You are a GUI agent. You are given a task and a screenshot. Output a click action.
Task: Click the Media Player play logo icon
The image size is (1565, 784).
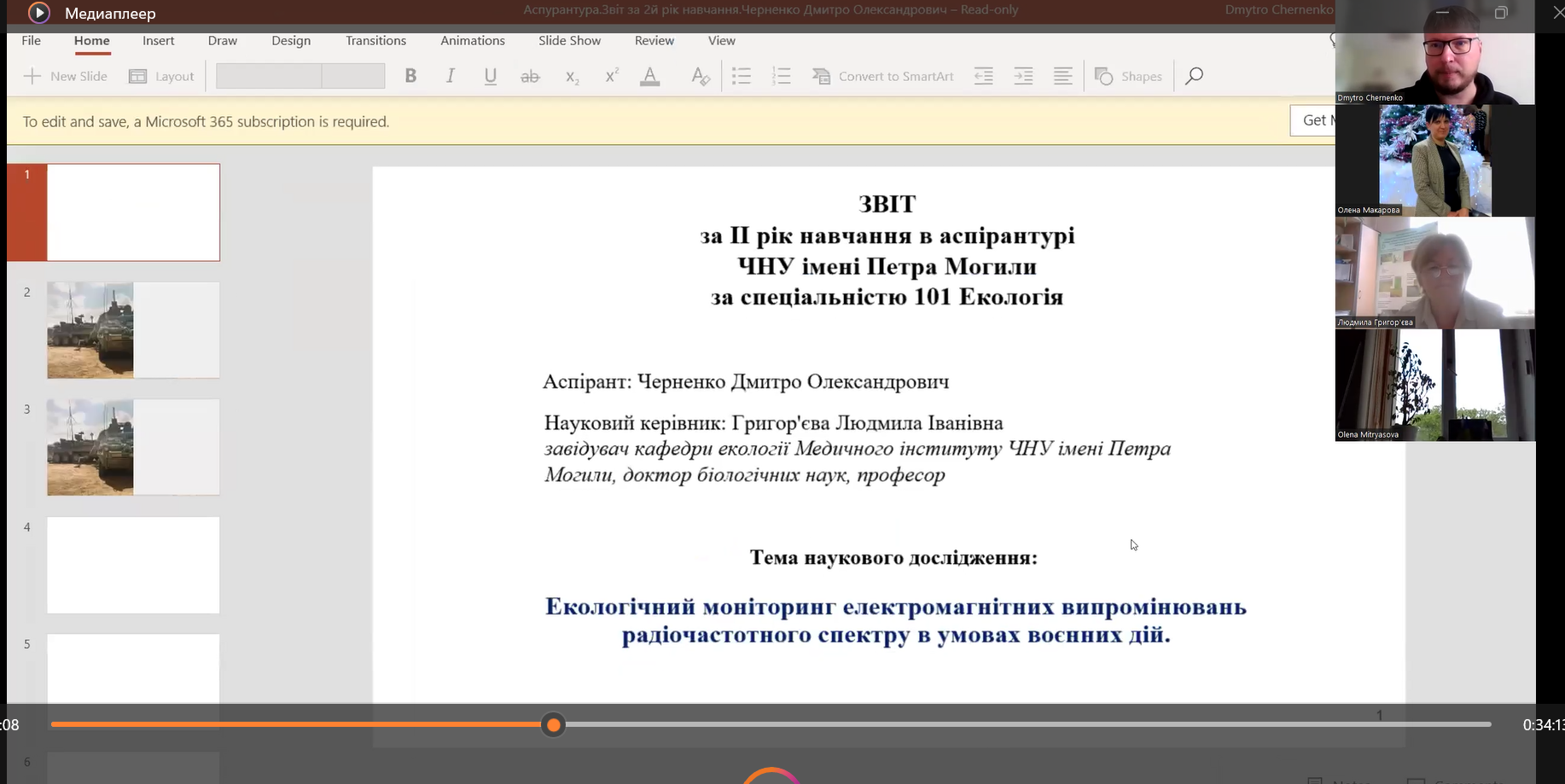pyautogui.click(x=39, y=13)
